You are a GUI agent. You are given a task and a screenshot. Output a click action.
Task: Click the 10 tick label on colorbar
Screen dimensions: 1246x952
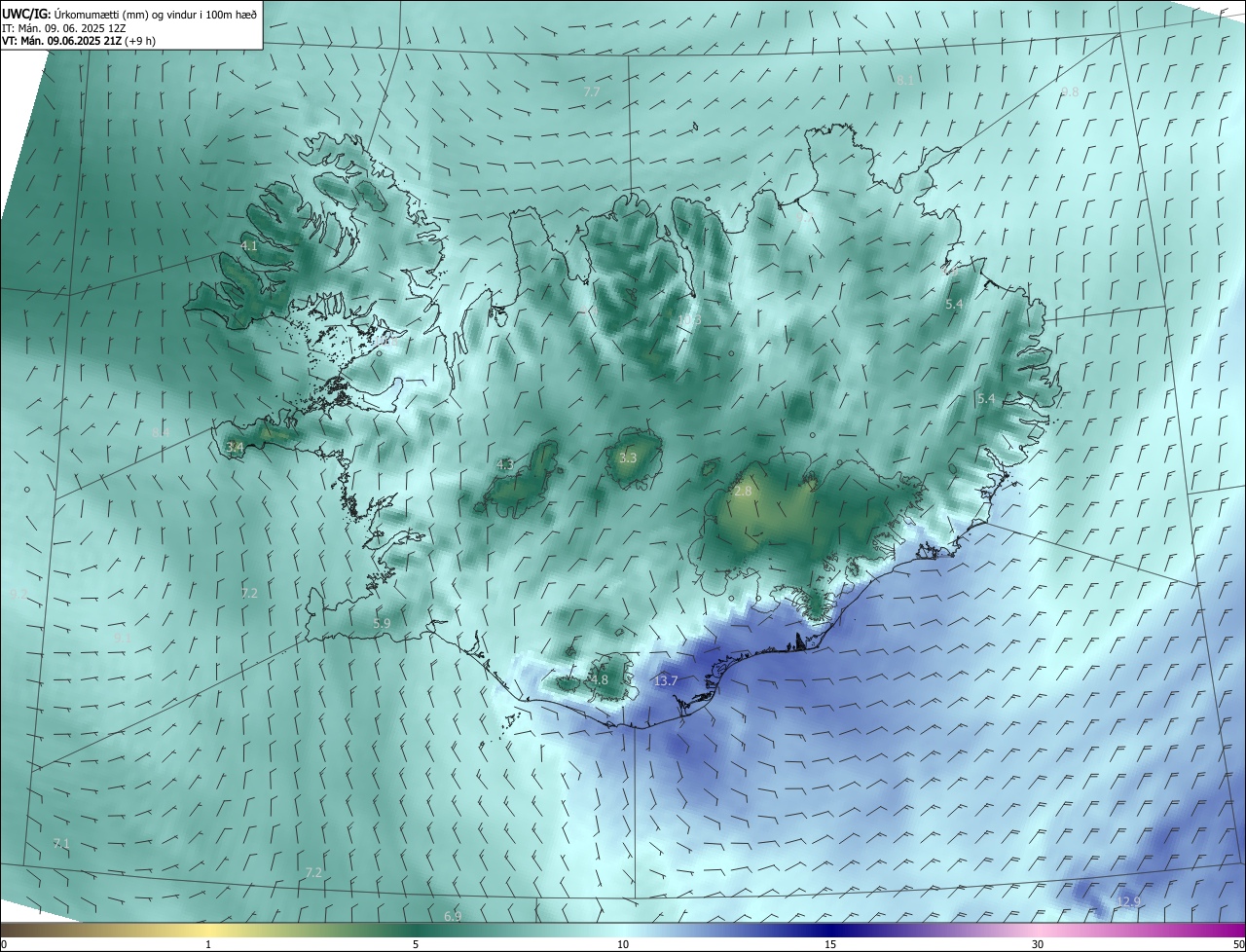623,944
